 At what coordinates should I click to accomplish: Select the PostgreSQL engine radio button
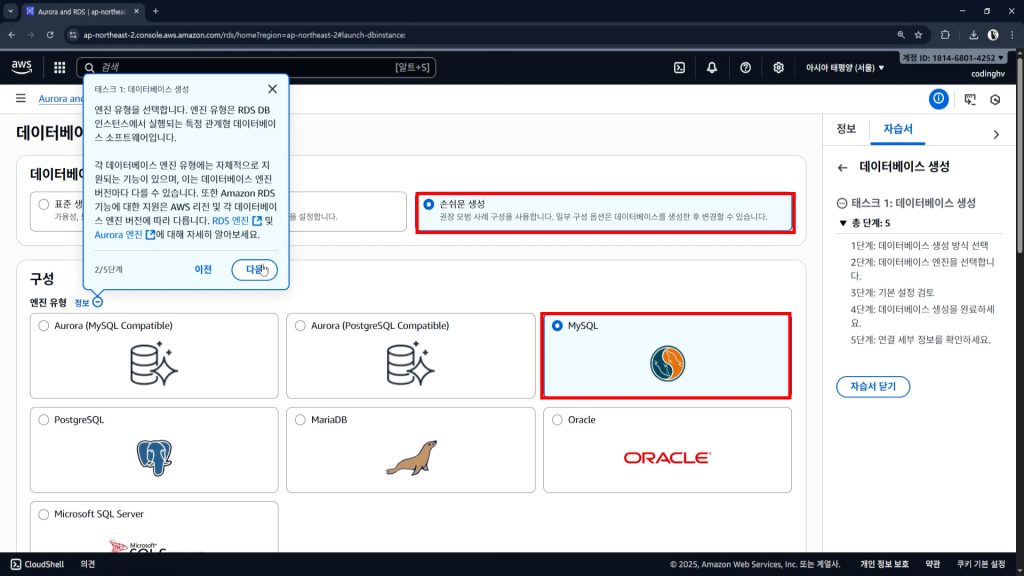[x=44, y=419]
